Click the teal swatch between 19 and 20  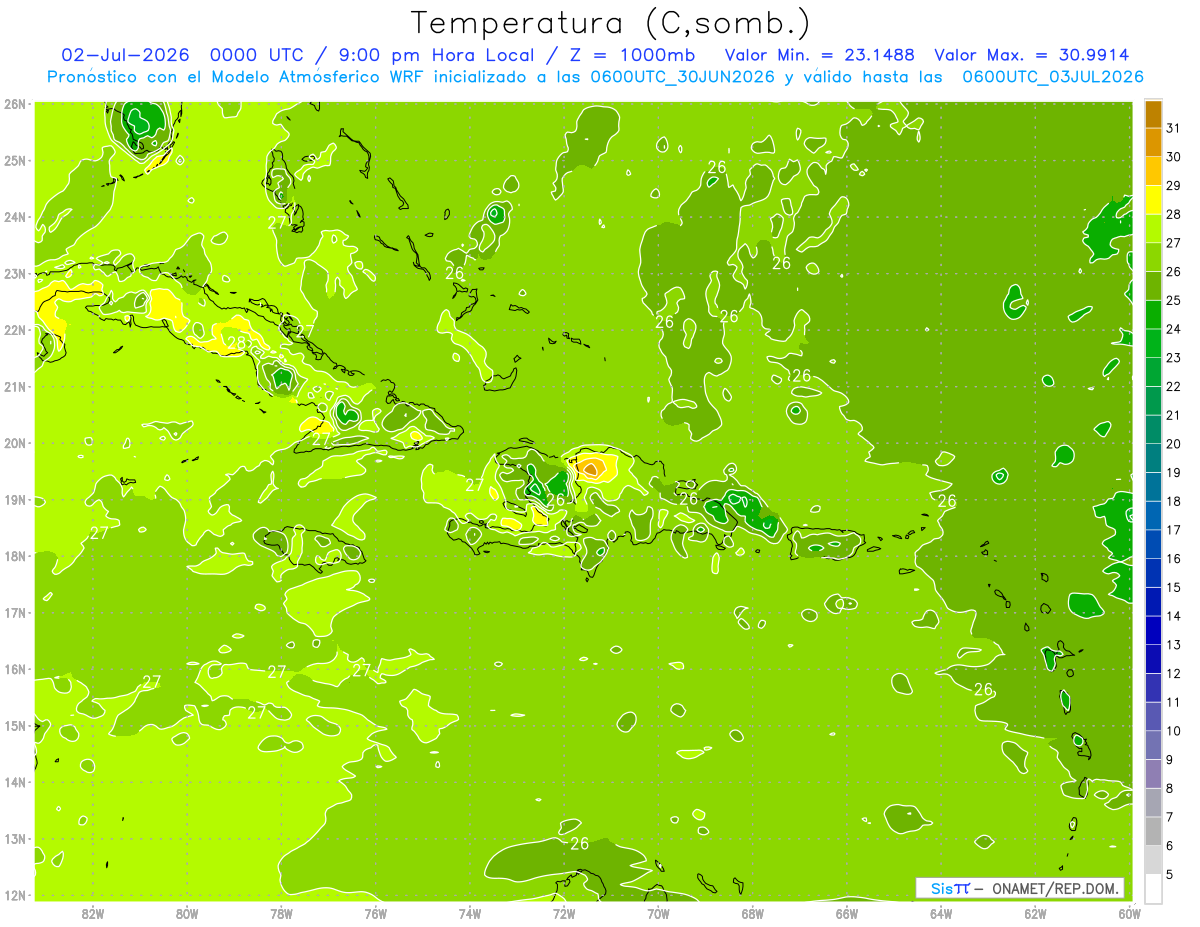click(1153, 458)
